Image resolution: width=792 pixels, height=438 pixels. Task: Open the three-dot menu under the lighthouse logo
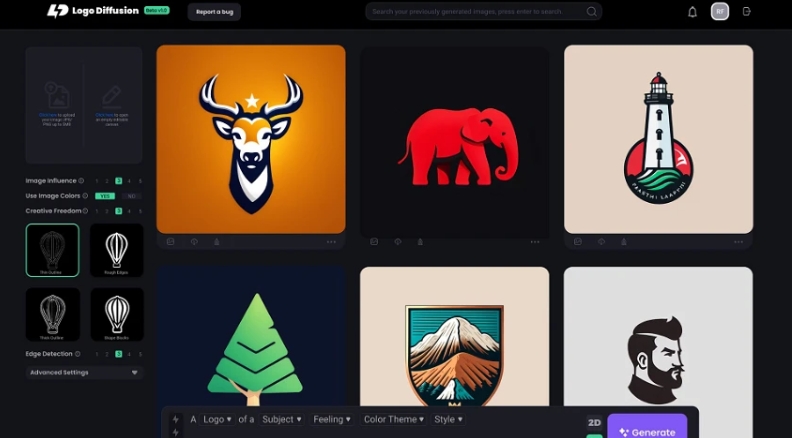coord(738,242)
